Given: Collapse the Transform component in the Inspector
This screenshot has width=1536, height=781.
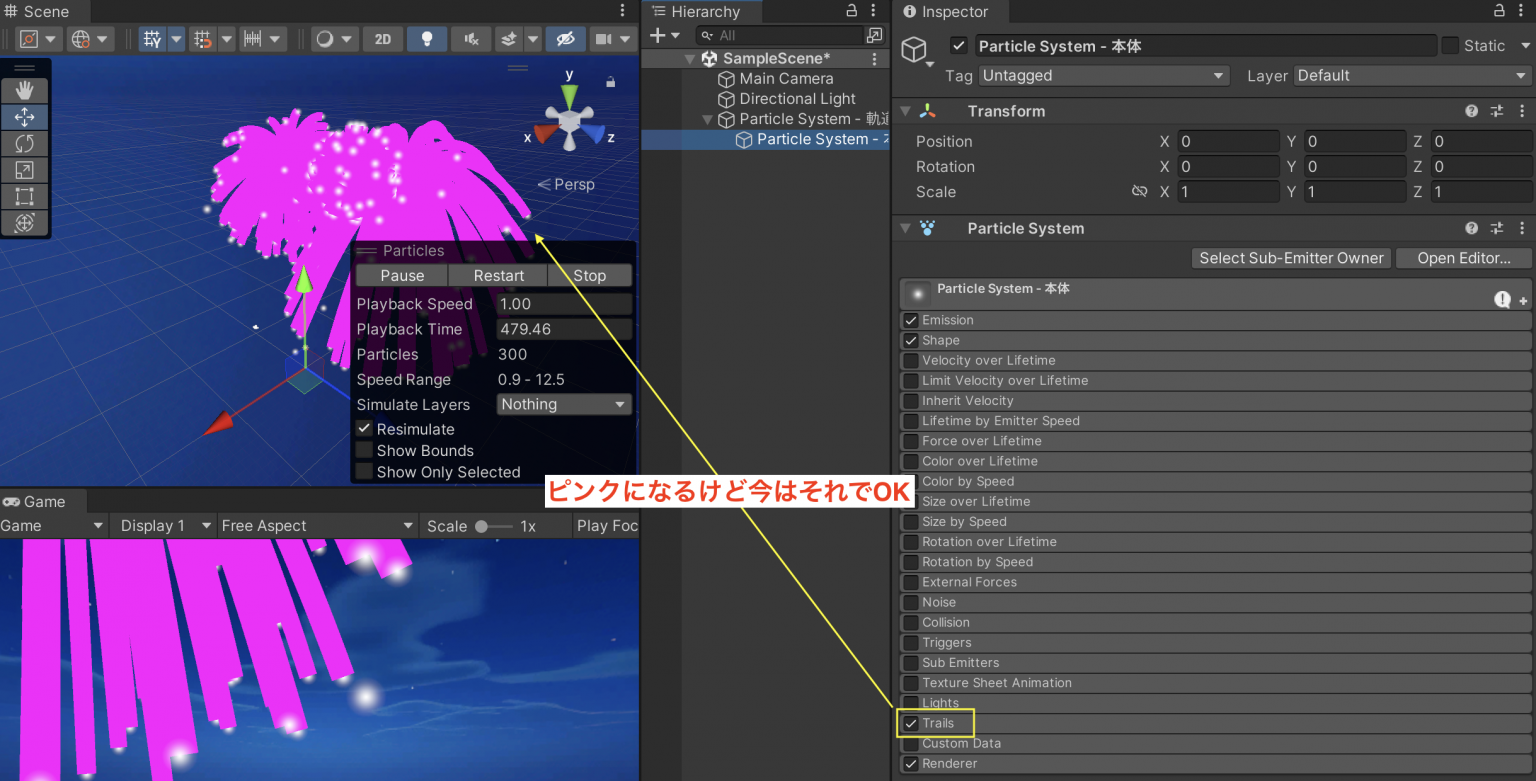Looking at the screenshot, I should pyautogui.click(x=906, y=110).
